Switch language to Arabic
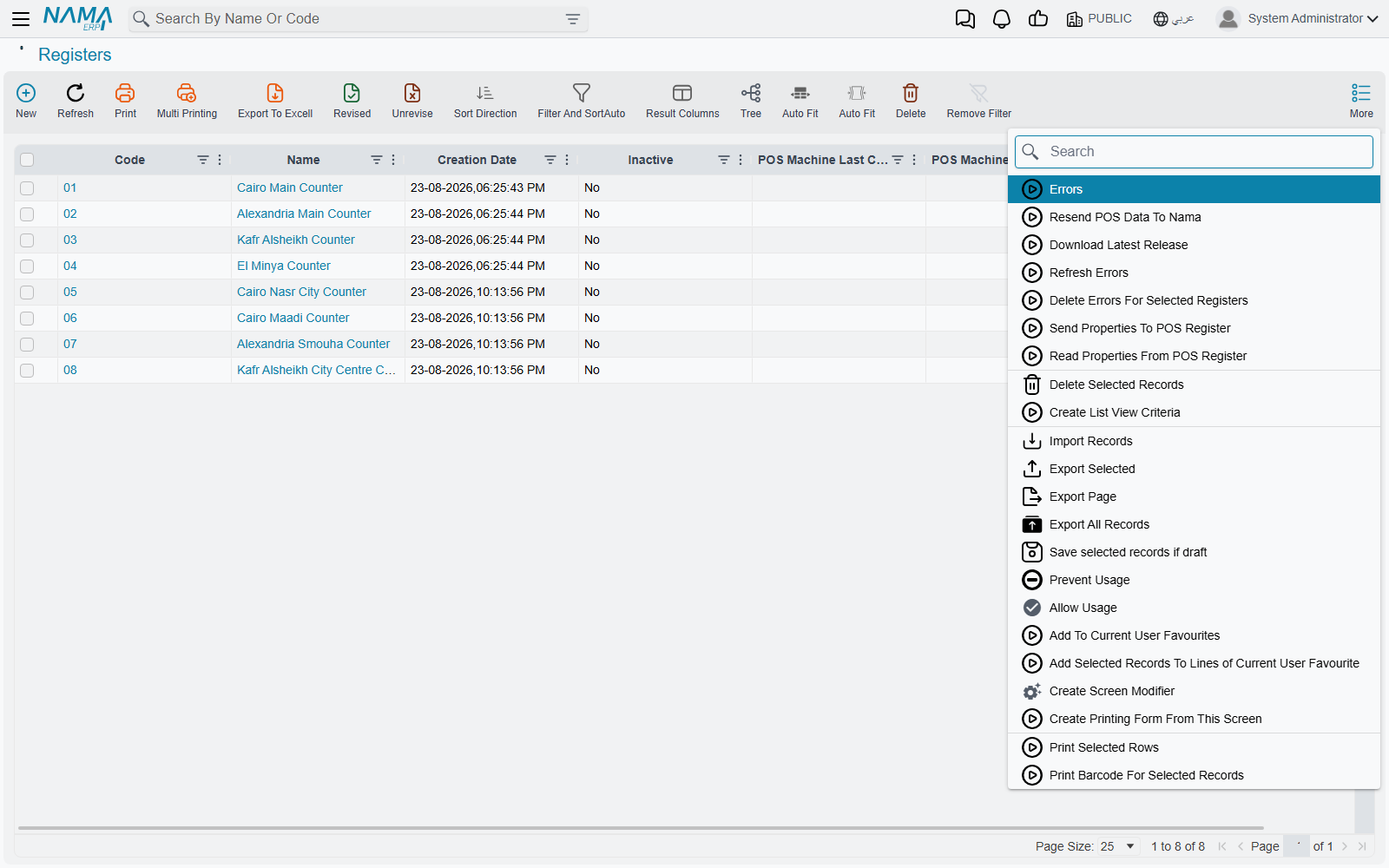This screenshot has height=868, width=1389. point(1174,19)
